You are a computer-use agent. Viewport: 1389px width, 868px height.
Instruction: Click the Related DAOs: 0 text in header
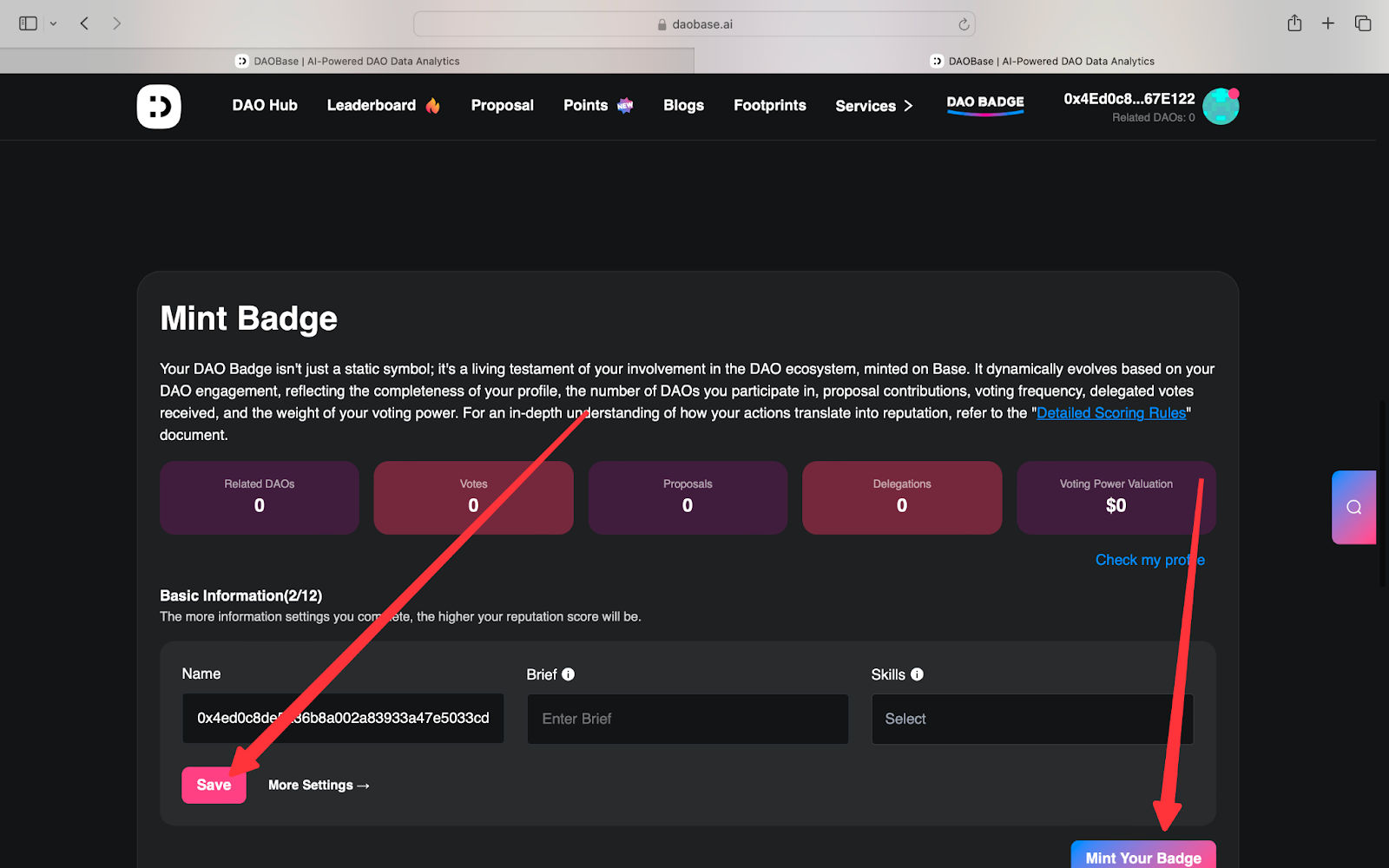tap(1153, 117)
